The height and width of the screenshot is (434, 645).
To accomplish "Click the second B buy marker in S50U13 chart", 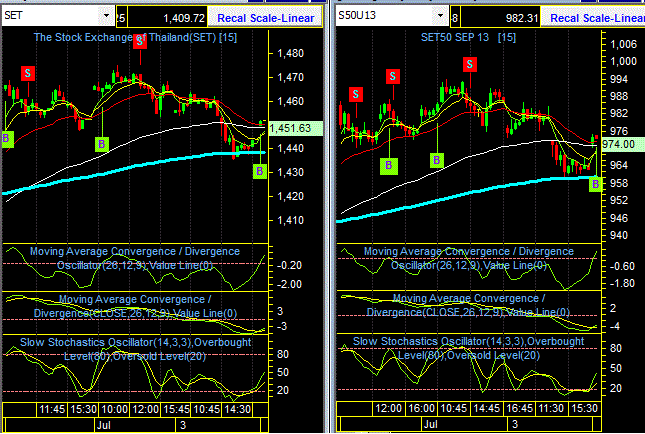I will coord(437,160).
